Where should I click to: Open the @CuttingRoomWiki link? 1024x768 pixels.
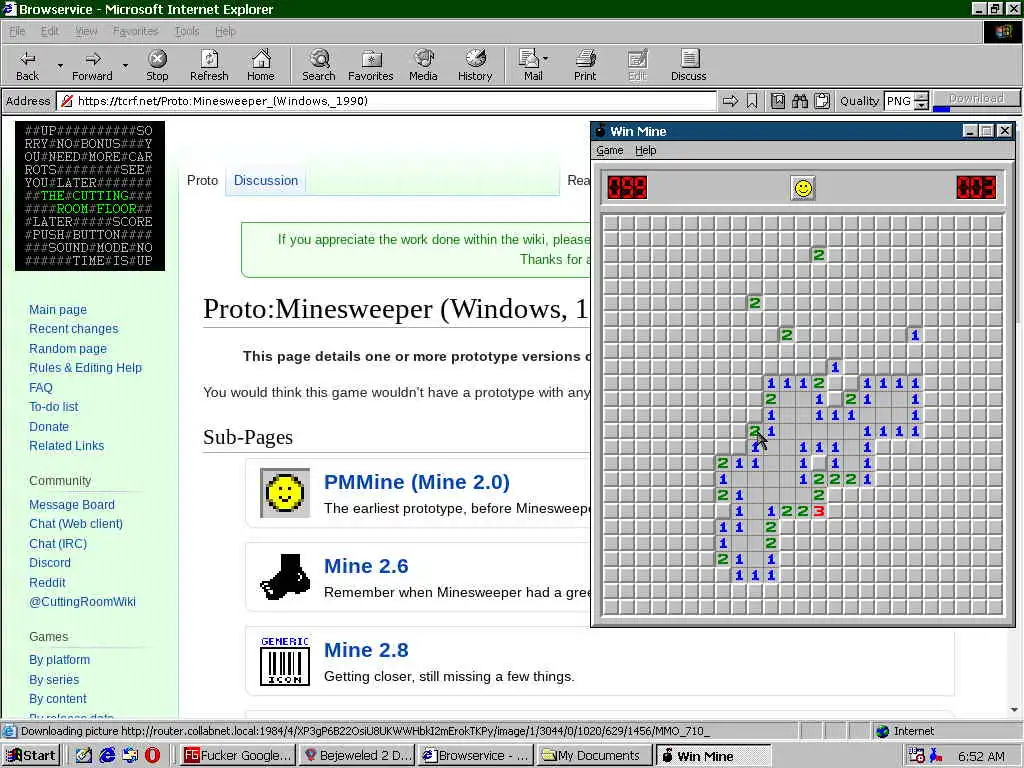point(82,601)
